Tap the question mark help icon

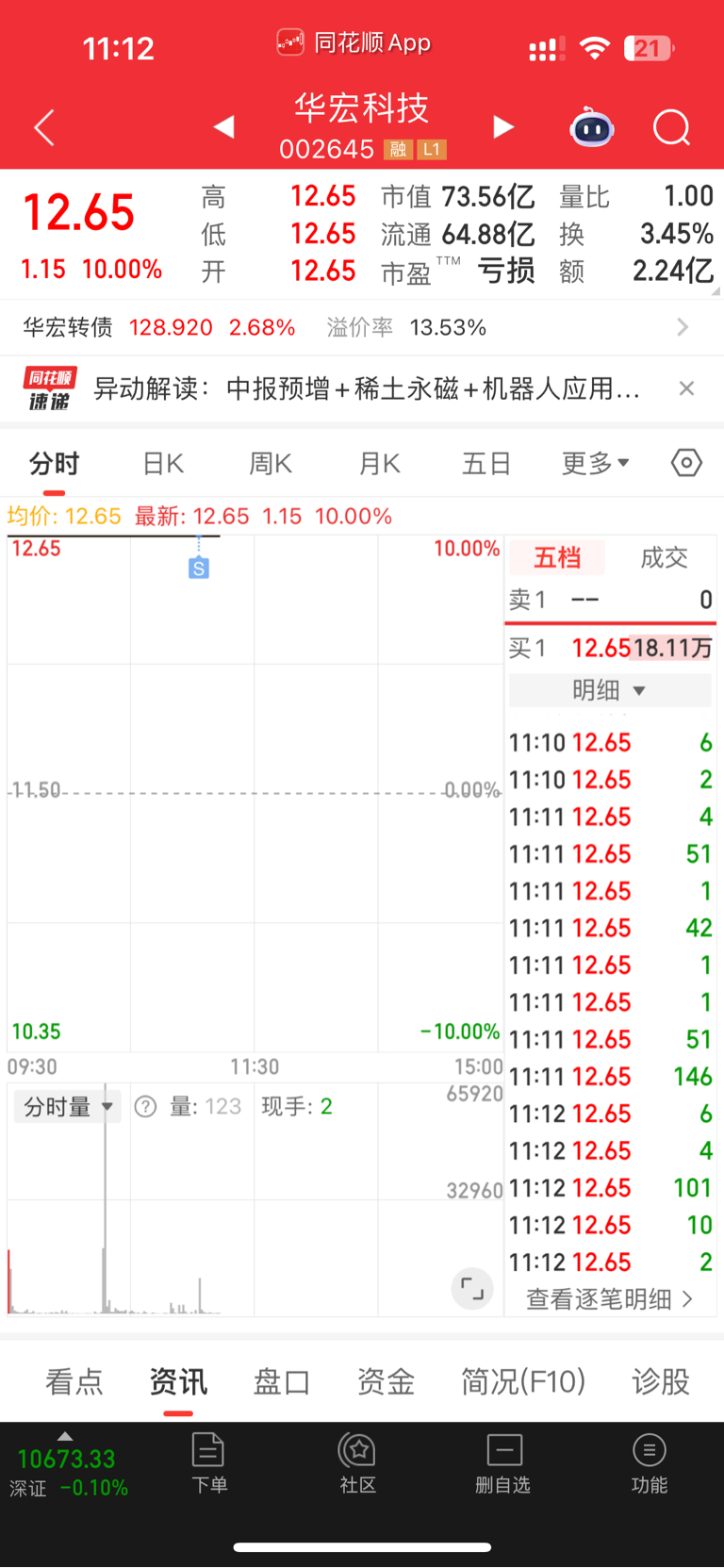pyautogui.click(x=145, y=1106)
